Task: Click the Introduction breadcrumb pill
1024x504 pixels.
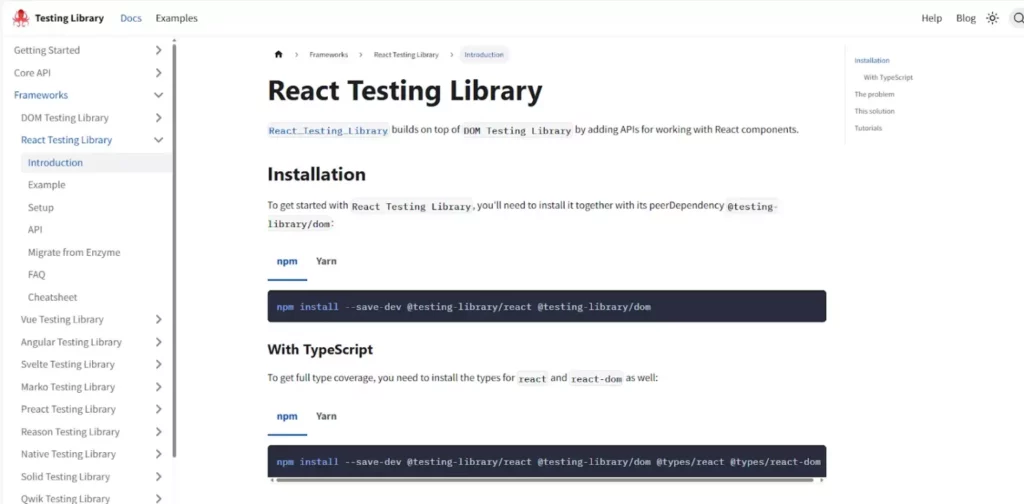Action: (x=484, y=55)
